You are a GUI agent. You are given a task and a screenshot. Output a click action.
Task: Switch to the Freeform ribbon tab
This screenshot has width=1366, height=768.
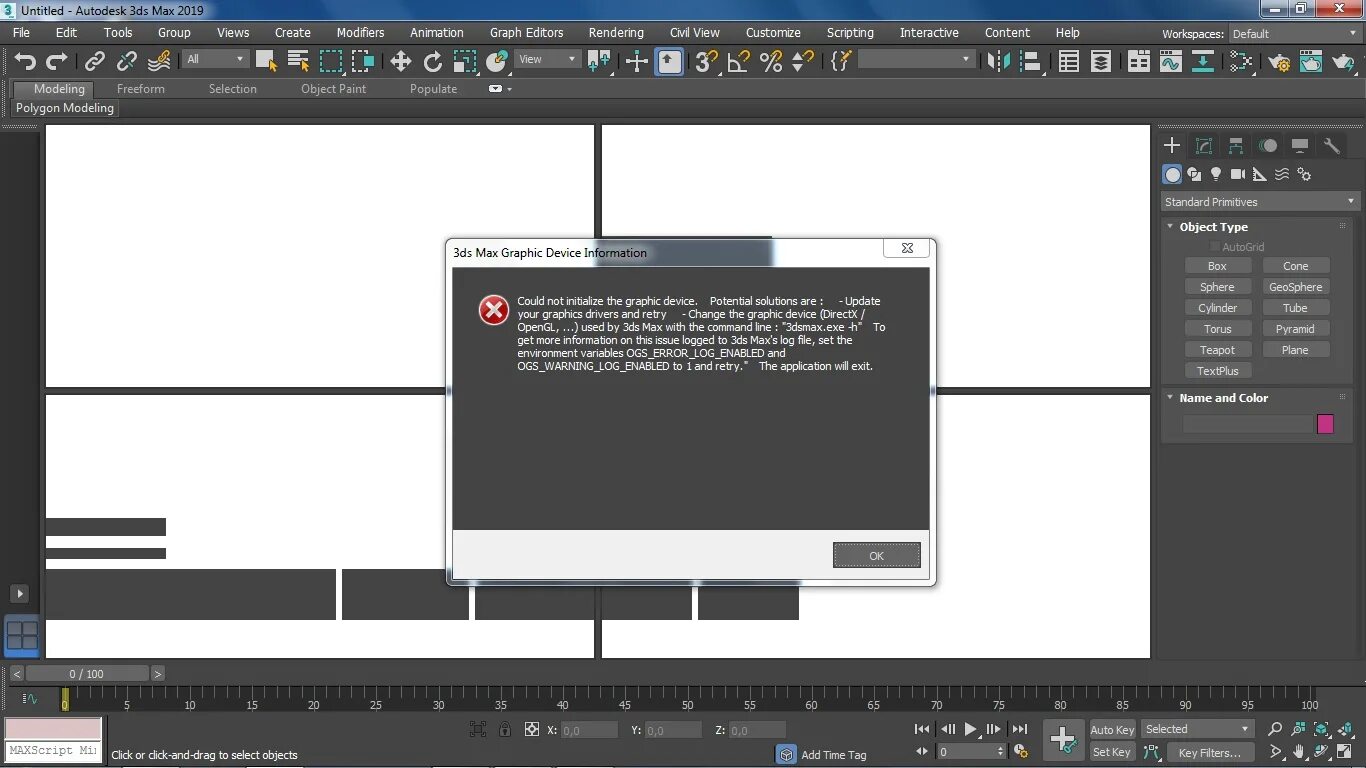(140, 89)
